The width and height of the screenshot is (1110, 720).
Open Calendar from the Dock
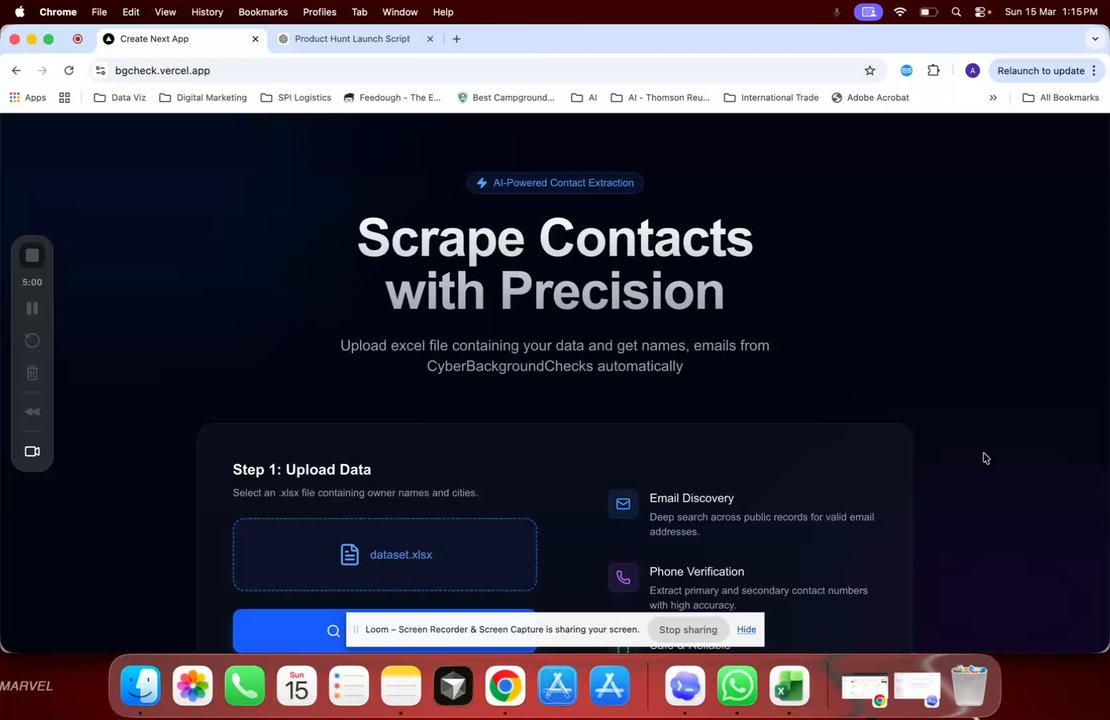pyautogui.click(x=297, y=685)
